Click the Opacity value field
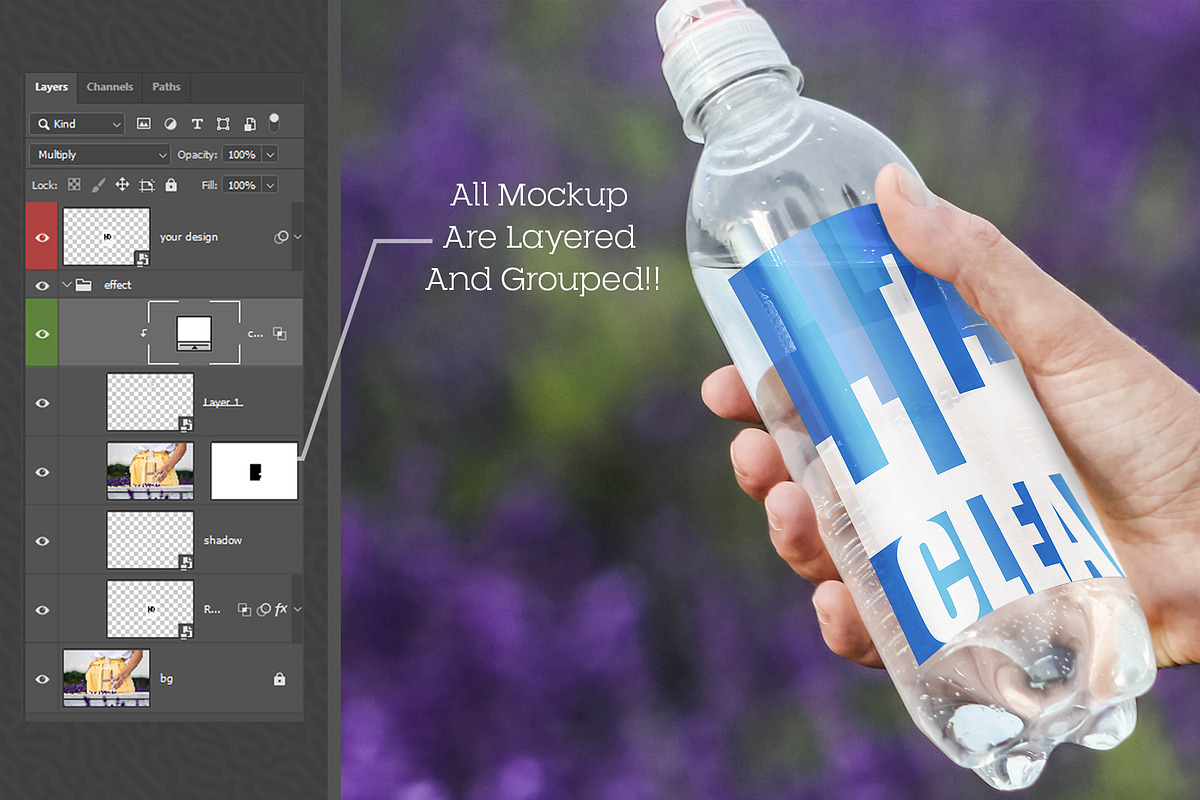 (x=241, y=155)
